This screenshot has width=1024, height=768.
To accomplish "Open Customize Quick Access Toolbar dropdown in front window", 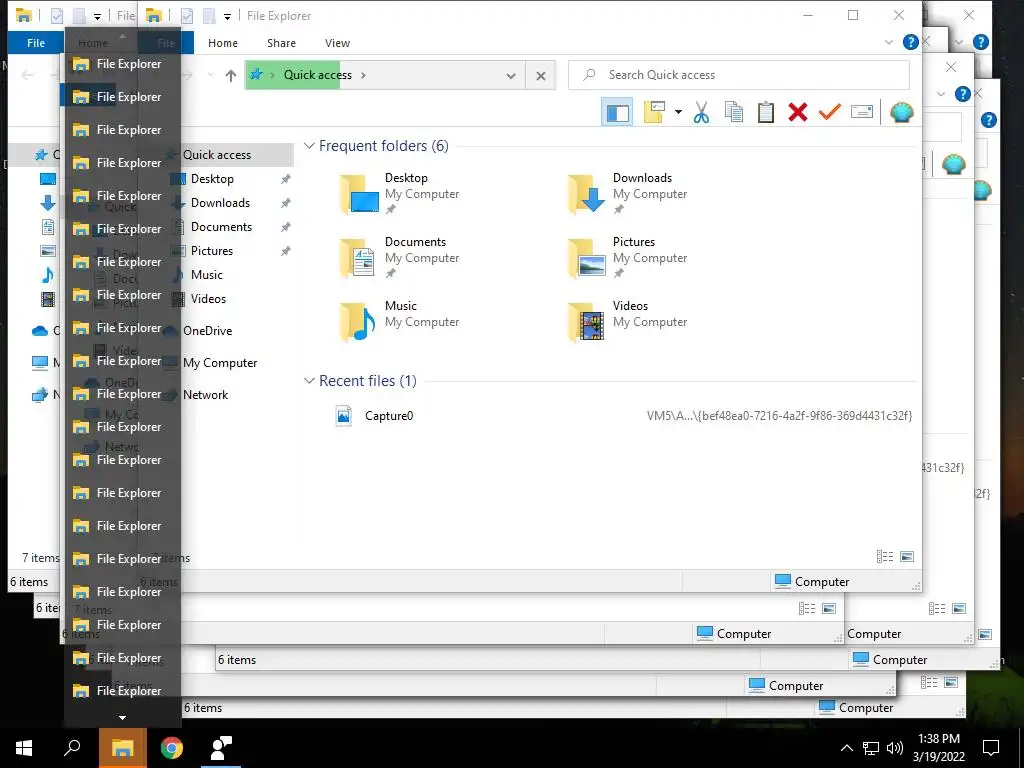I will [227, 16].
